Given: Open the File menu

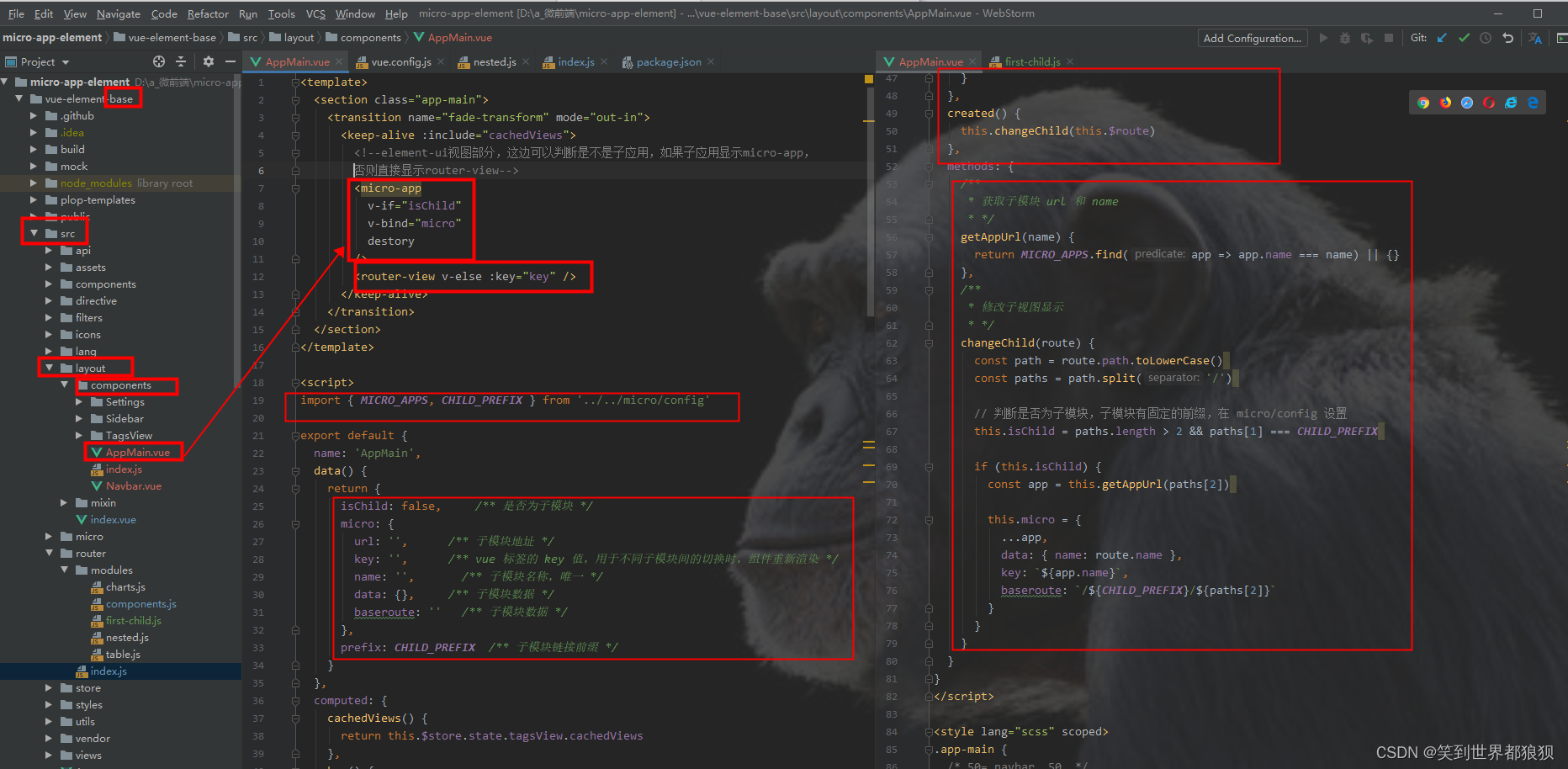Looking at the screenshot, I should click(16, 13).
